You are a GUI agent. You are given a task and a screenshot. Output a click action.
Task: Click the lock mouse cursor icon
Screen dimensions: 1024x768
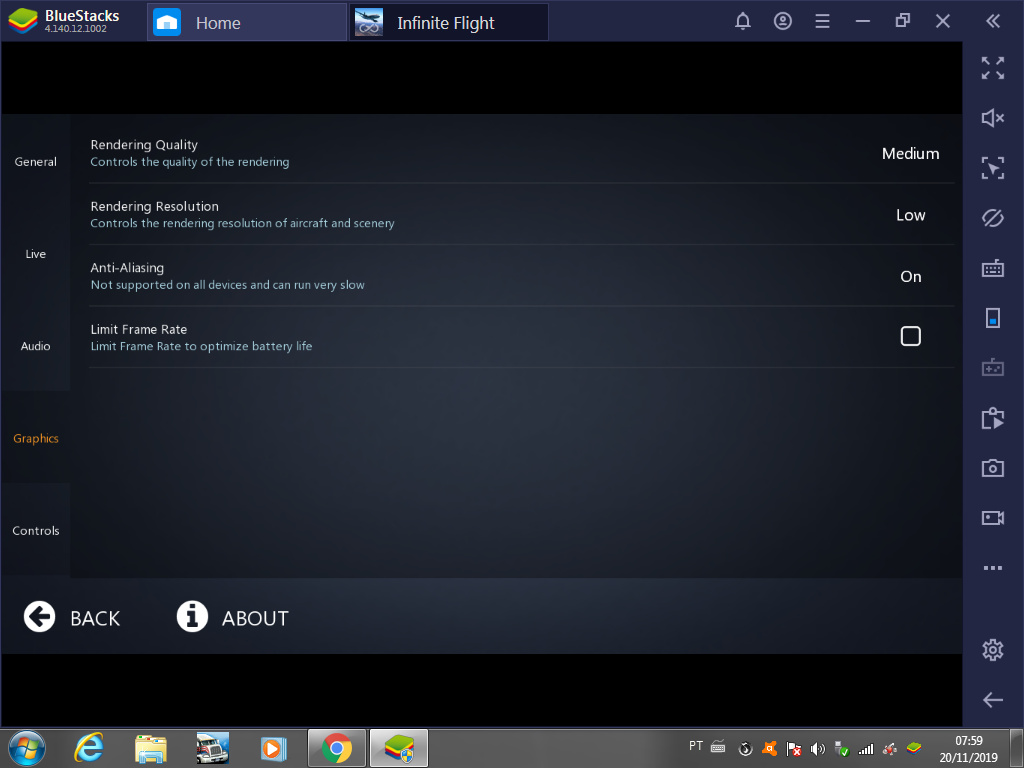pos(993,168)
